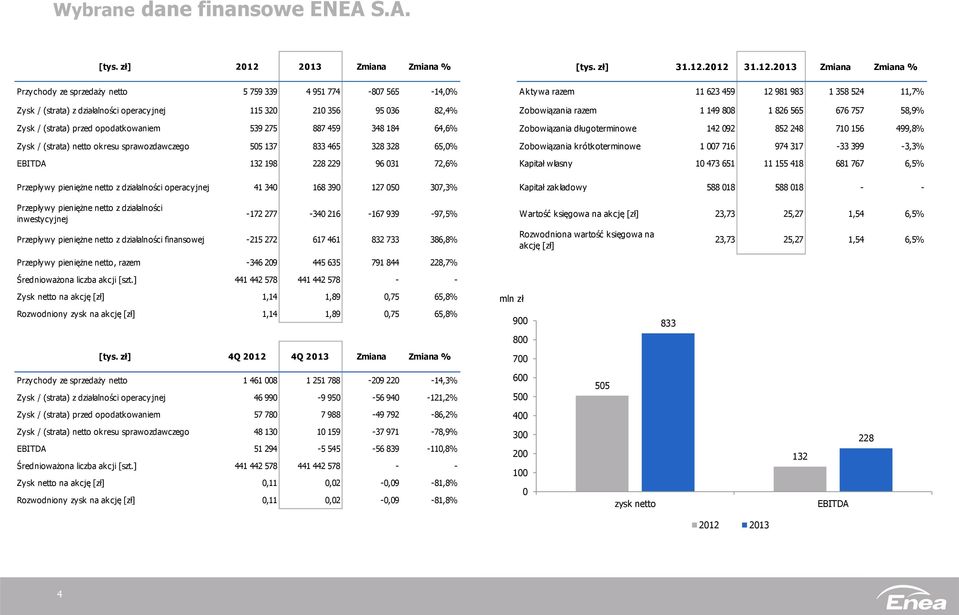
Task: Click the percentage '-110,8%'
Action: click(442, 449)
